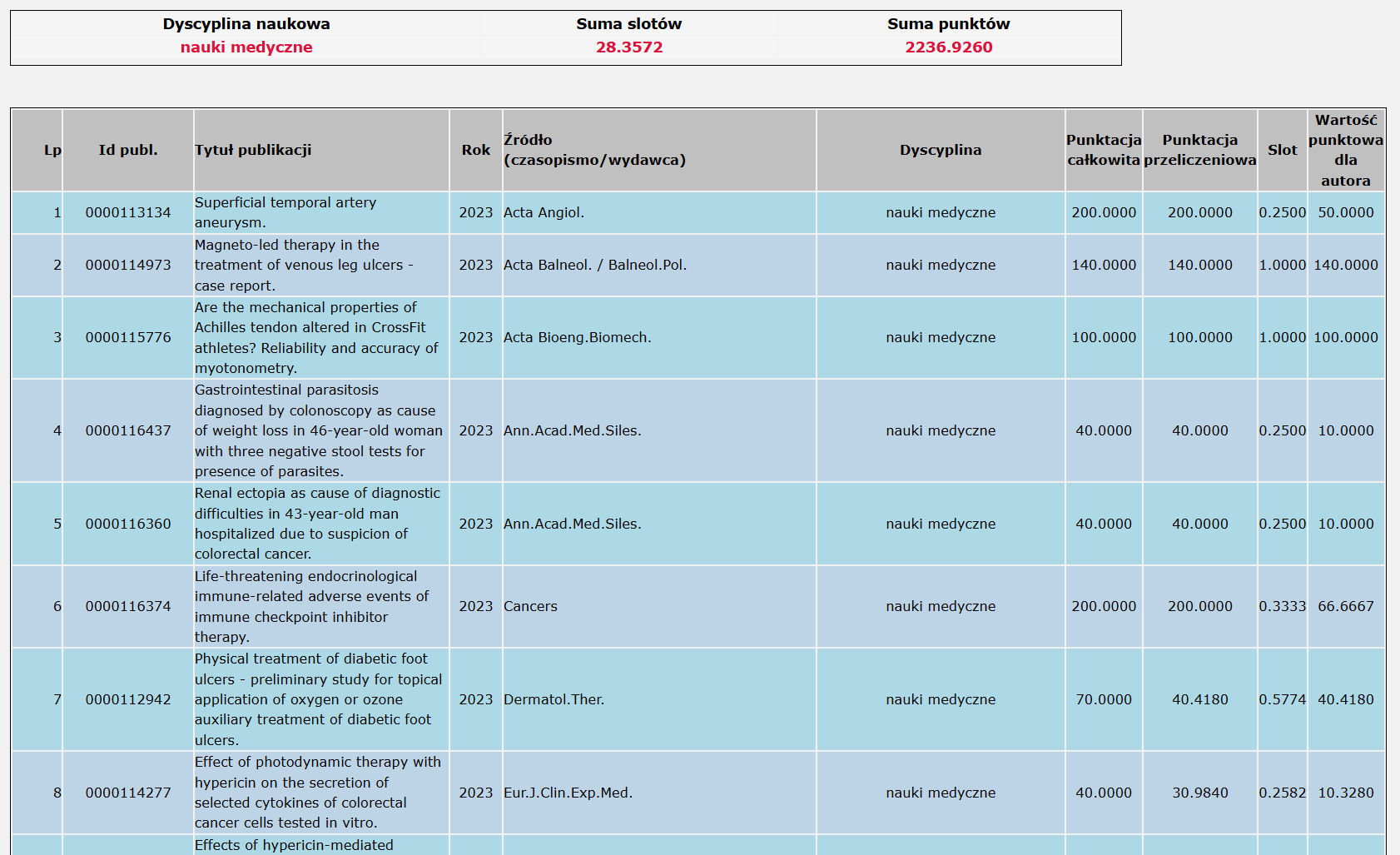This screenshot has height=855, width=1400.
Task: Click the 'Punktacja całkowita' column header
Action: pyautogui.click(x=1103, y=150)
